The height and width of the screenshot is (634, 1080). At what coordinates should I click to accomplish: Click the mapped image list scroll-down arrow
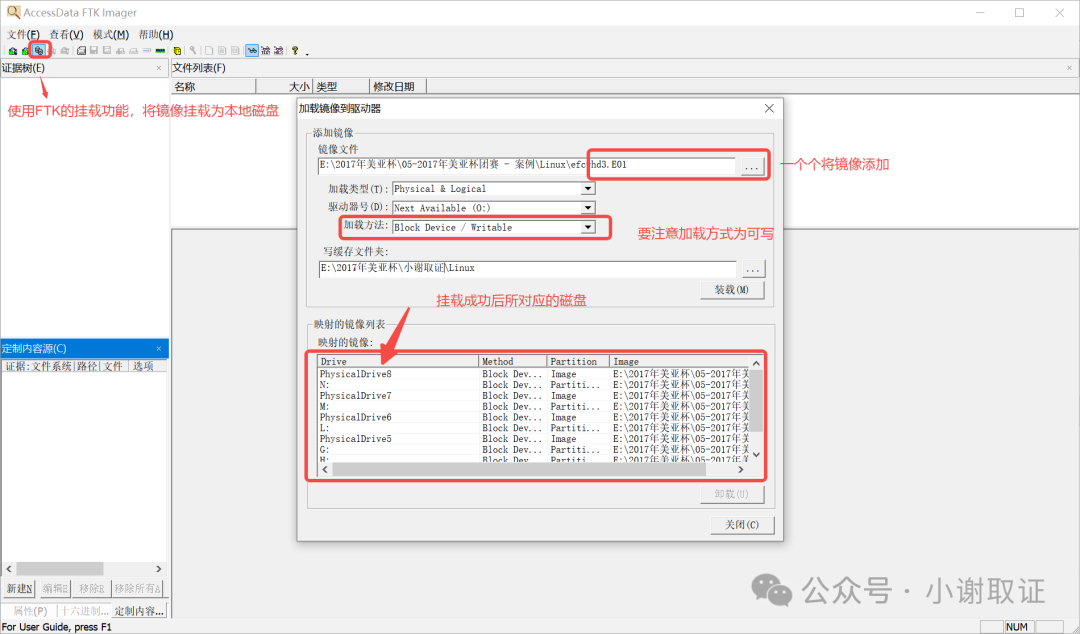coord(756,455)
